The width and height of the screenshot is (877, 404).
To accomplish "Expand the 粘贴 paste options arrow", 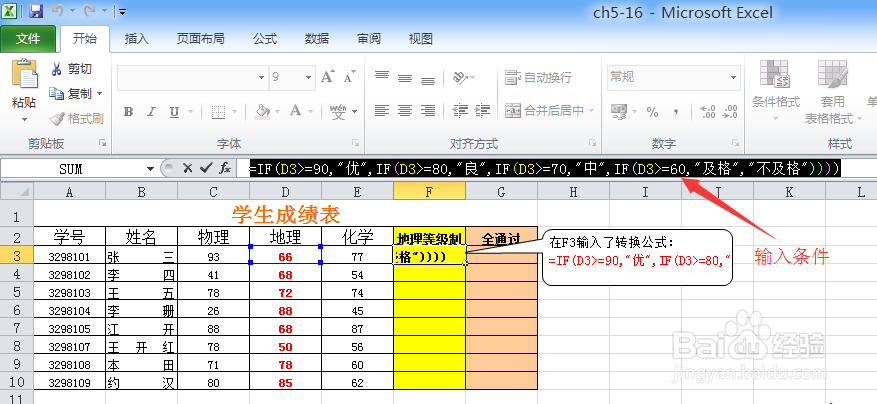I will tap(24, 119).
